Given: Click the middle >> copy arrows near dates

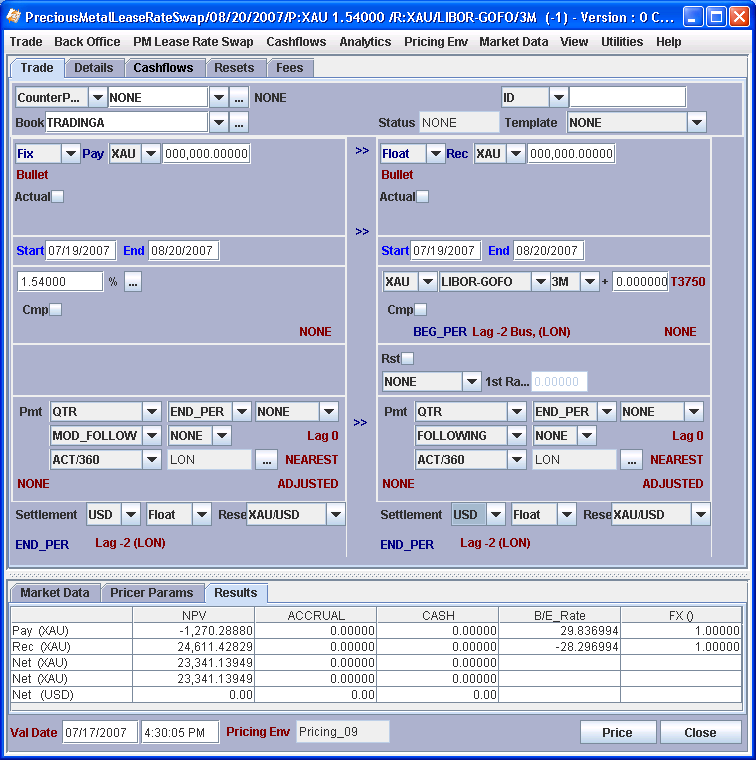Looking at the screenshot, I should pyautogui.click(x=362, y=232).
